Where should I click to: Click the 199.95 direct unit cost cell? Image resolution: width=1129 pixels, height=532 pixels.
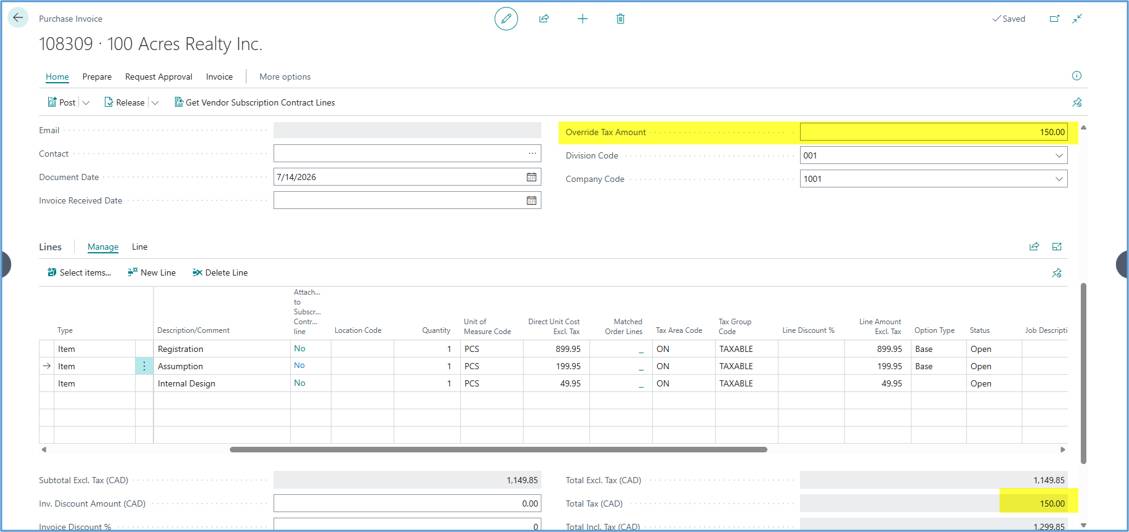(556, 366)
